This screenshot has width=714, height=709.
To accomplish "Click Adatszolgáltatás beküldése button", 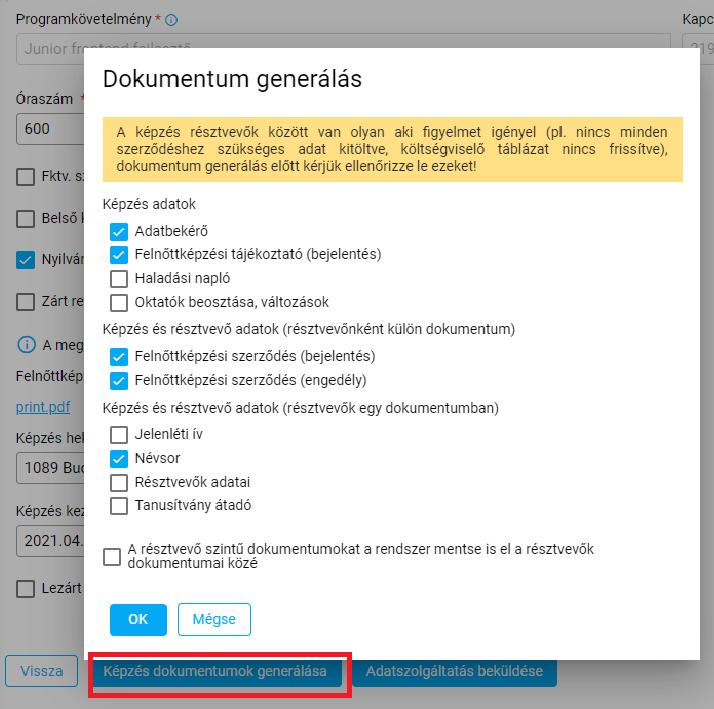I will [454, 672].
